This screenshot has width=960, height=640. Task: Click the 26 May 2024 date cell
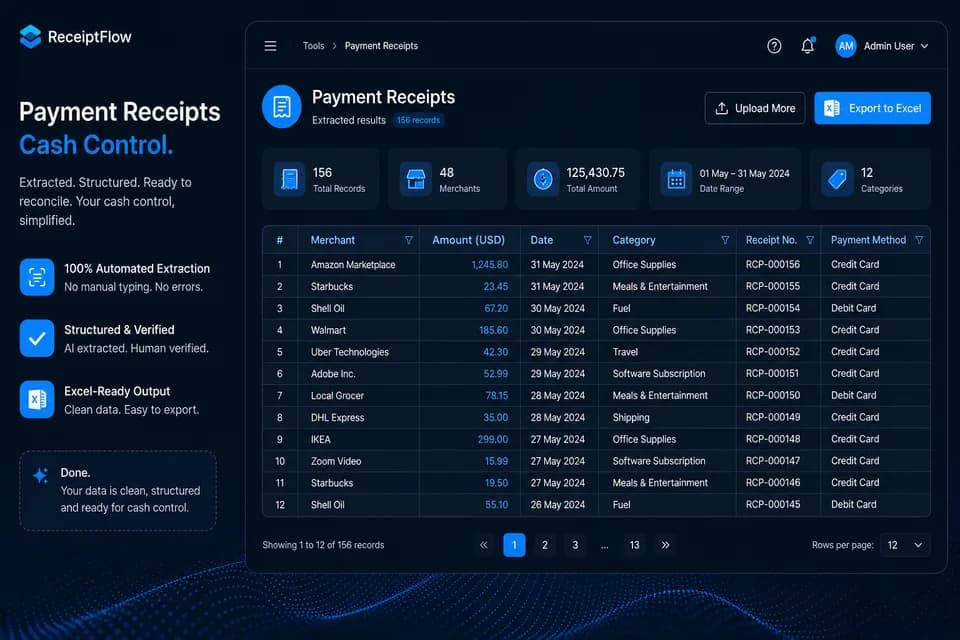click(x=558, y=505)
